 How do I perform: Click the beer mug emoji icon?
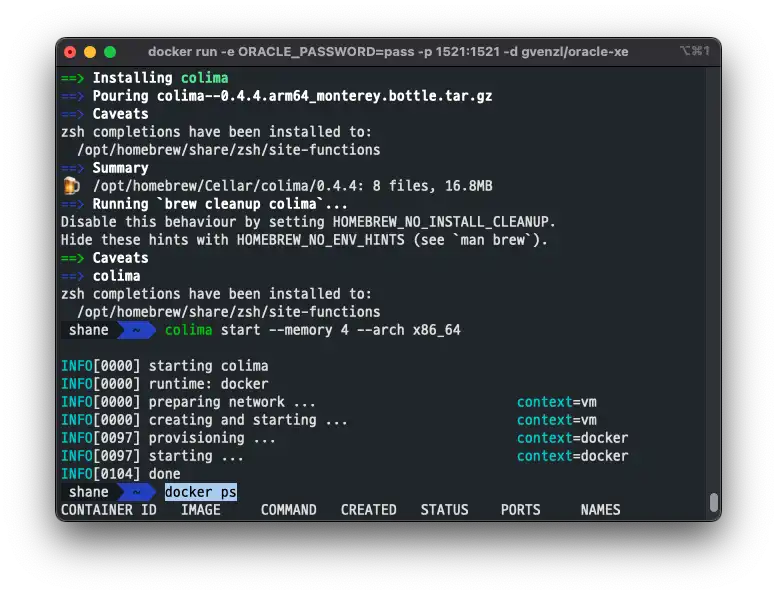[71, 186]
